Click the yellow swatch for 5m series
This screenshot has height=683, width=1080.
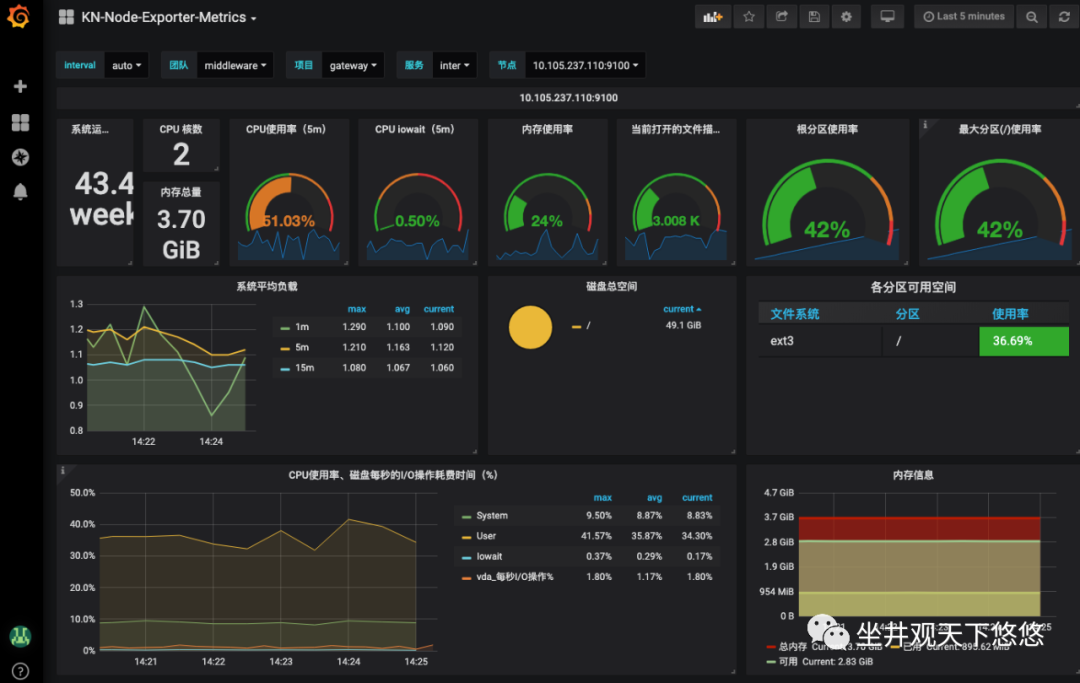tap(285, 348)
